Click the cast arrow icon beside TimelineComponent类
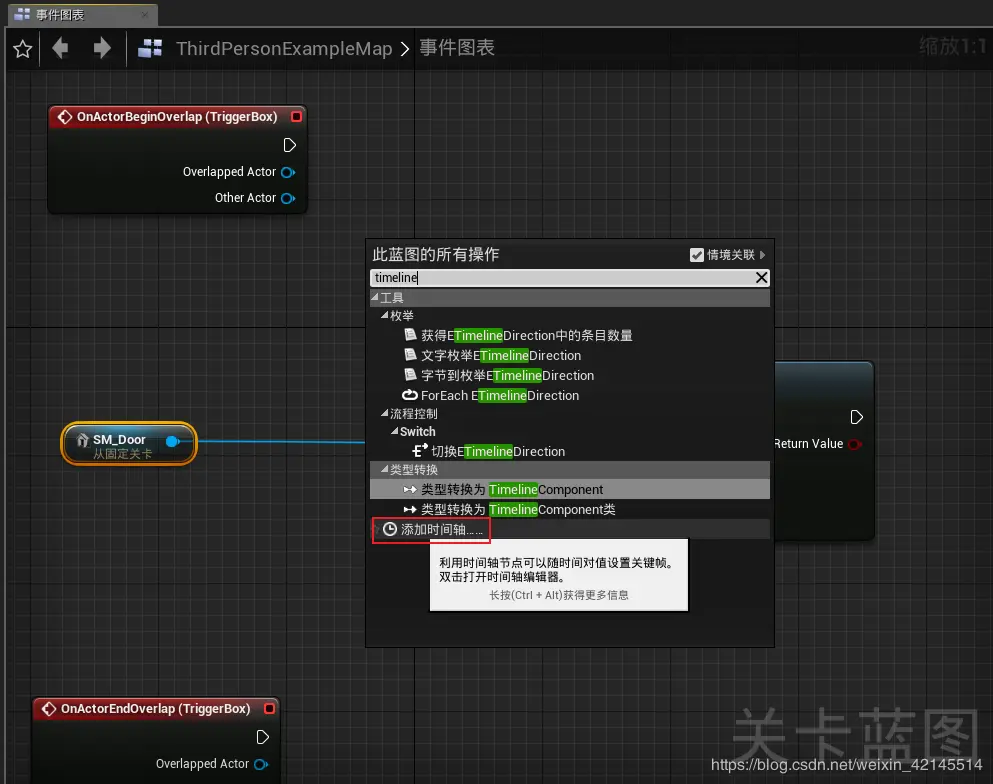The height and width of the screenshot is (784, 993). pos(410,509)
